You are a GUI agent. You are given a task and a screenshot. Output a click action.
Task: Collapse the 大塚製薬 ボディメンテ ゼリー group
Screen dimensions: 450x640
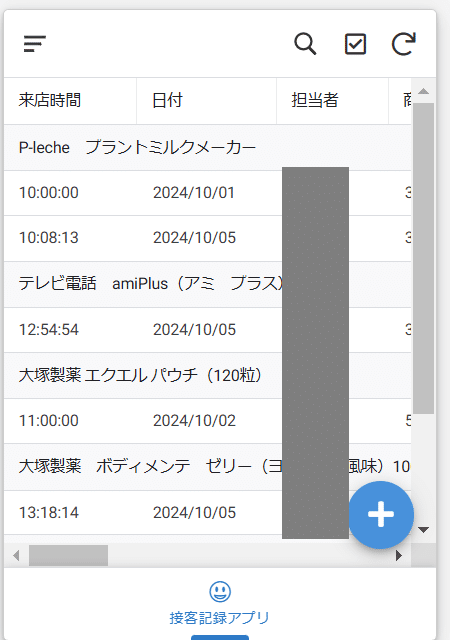coord(207,466)
